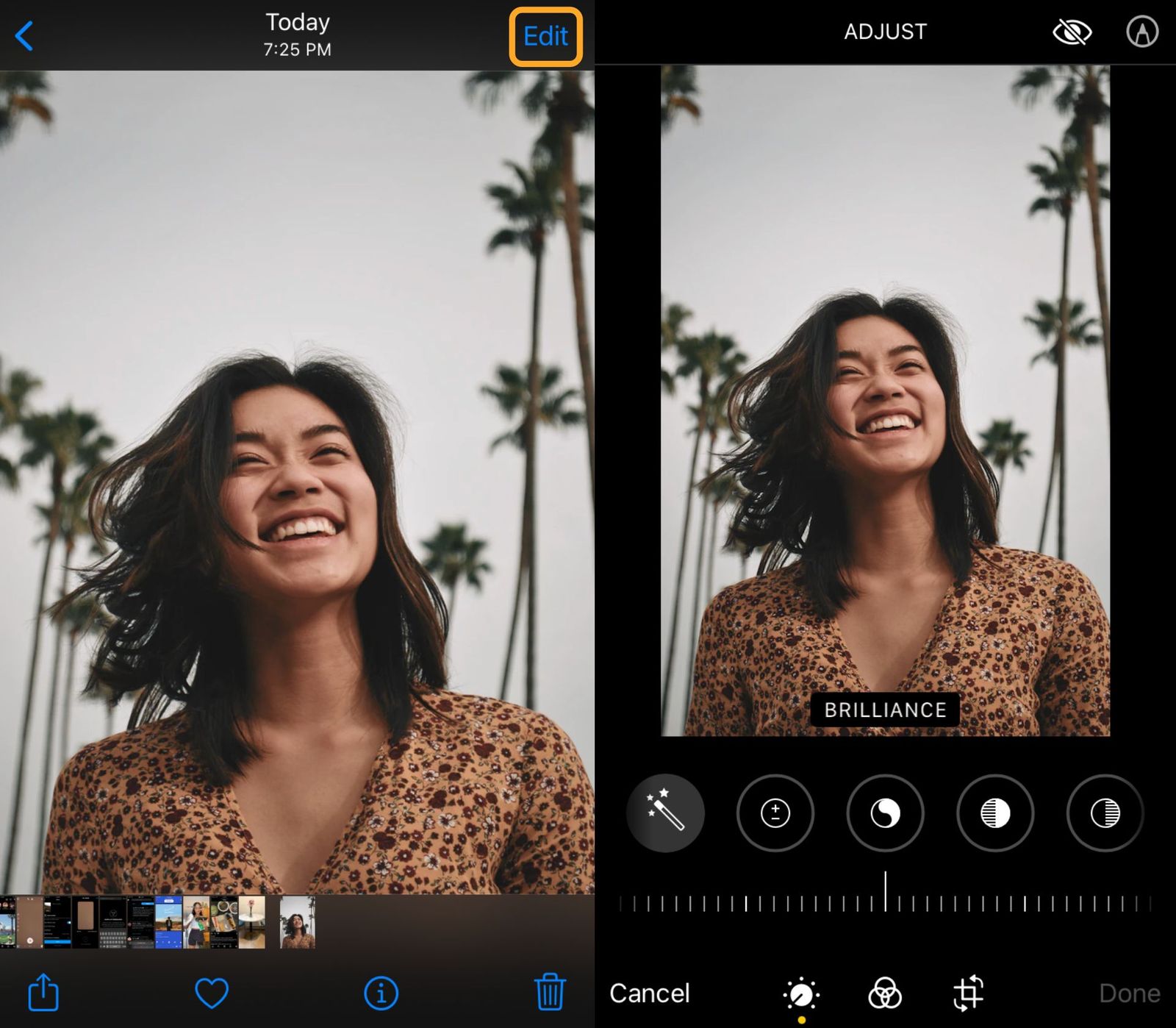Share the photo
The image size is (1176, 1028).
click(44, 992)
